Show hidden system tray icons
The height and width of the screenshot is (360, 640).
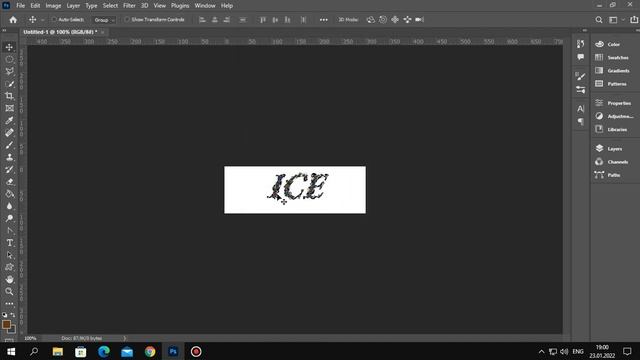[541, 351]
